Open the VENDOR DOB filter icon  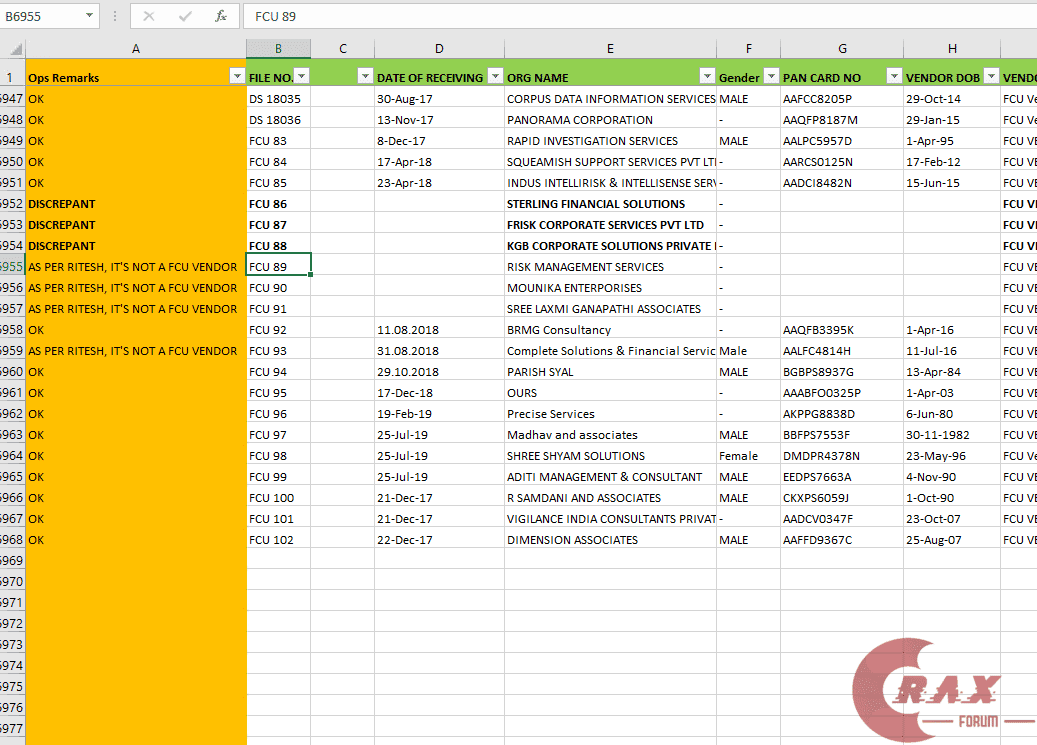click(991, 76)
